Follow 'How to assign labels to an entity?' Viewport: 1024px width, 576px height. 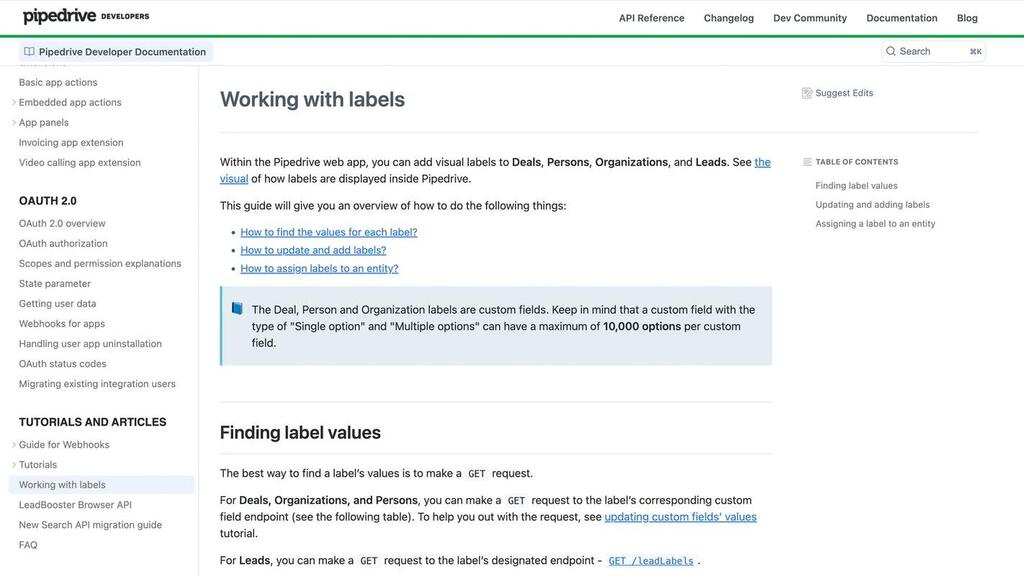(x=319, y=268)
